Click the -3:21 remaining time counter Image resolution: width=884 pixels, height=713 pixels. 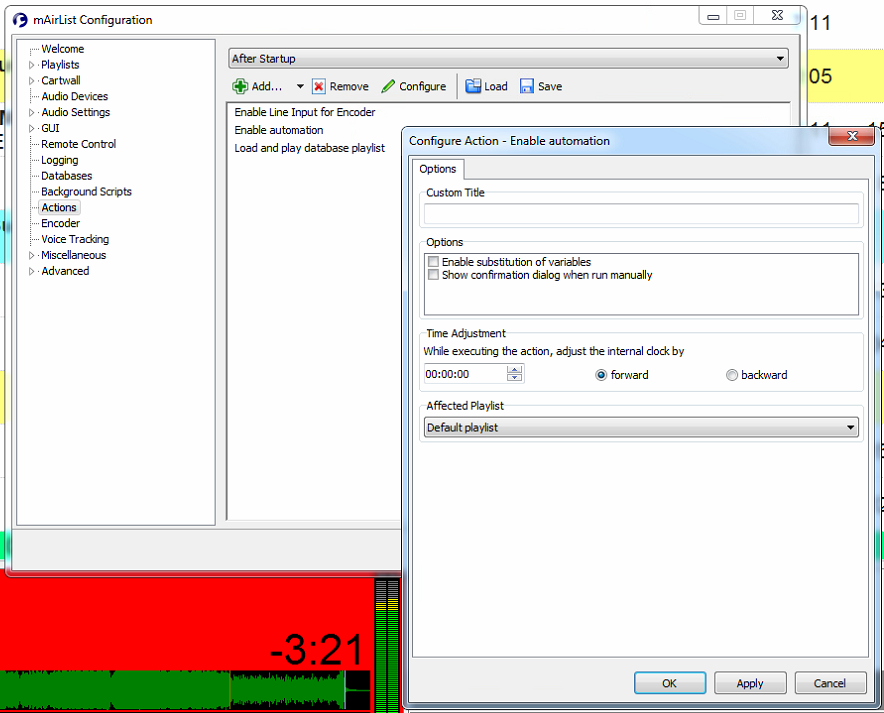316,650
